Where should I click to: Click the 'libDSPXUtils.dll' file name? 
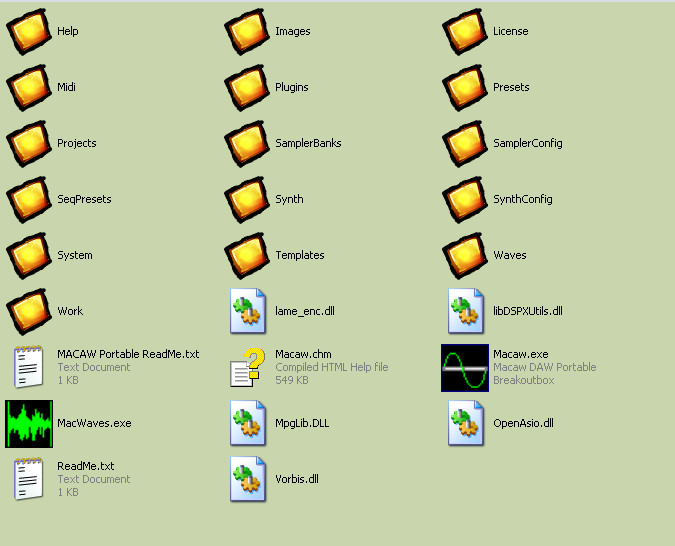pyautogui.click(x=528, y=311)
